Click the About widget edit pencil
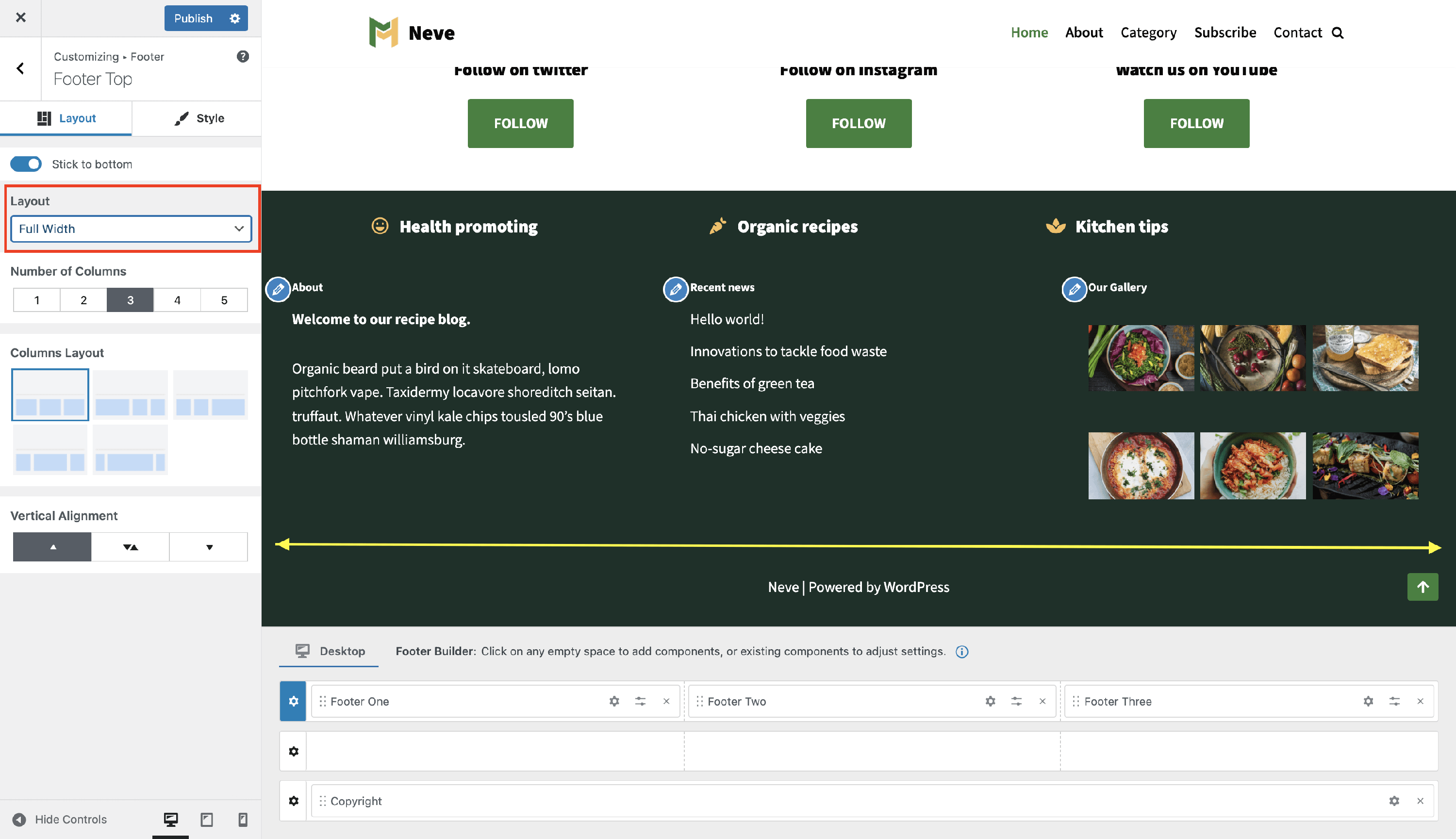The width and height of the screenshot is (1456, 839). (278, 289)
